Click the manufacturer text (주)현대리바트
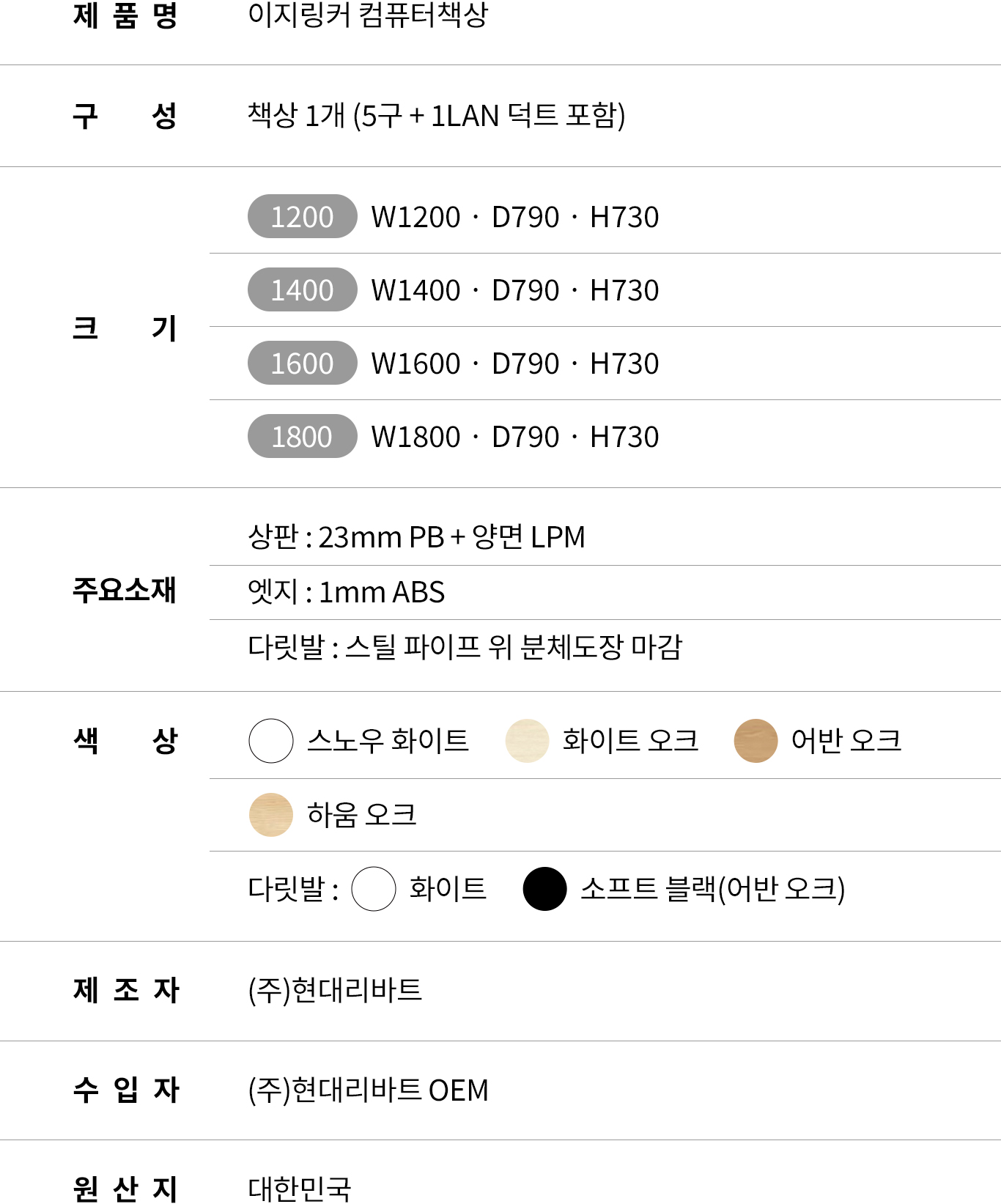This screenshot has width=1001, height=1204. tap(335, 990)
